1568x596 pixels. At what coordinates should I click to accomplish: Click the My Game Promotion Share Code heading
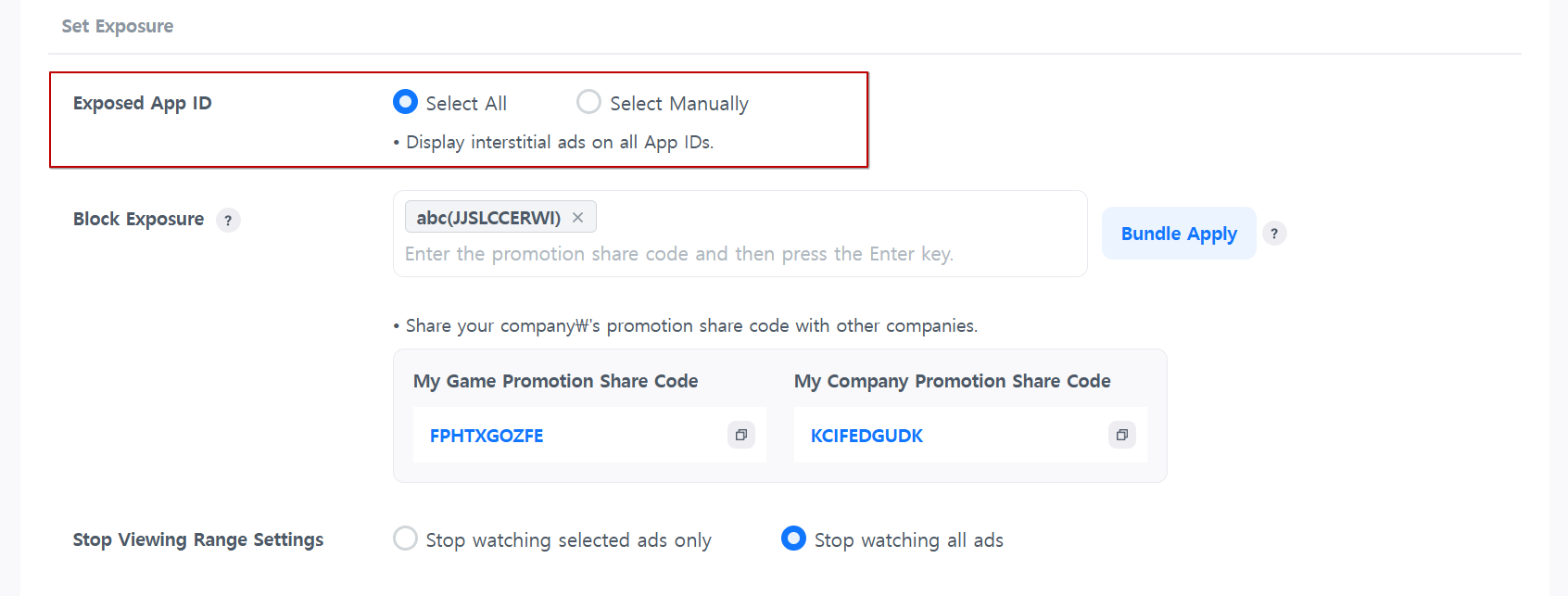point(555,381)
